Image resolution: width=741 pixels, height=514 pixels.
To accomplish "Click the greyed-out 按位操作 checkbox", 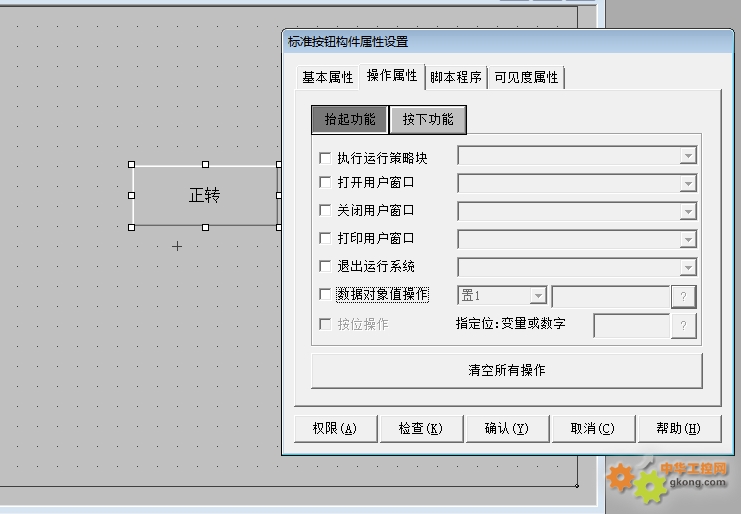I will (x=325, y=324).
